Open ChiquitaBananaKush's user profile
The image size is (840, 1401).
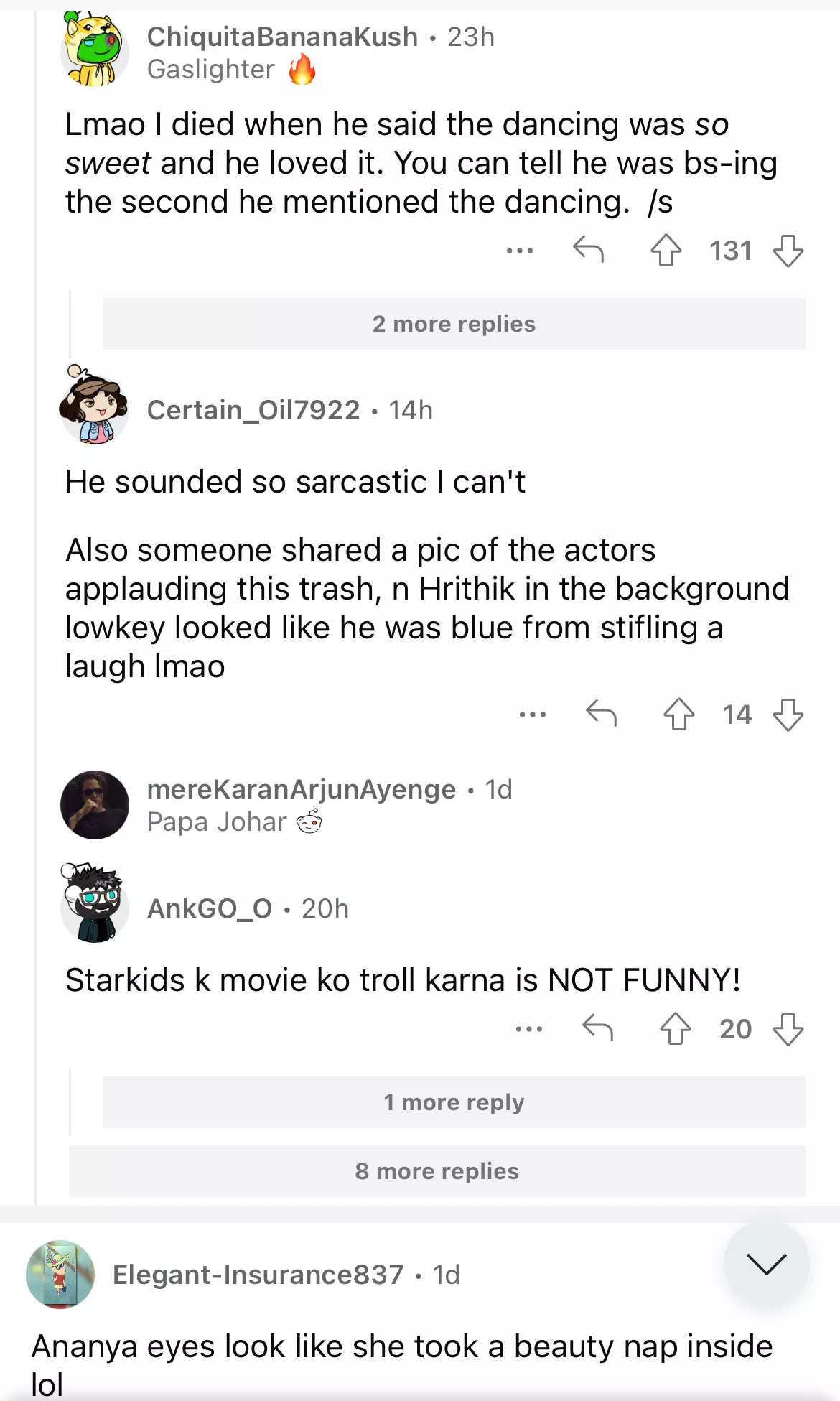pos(282,37)
